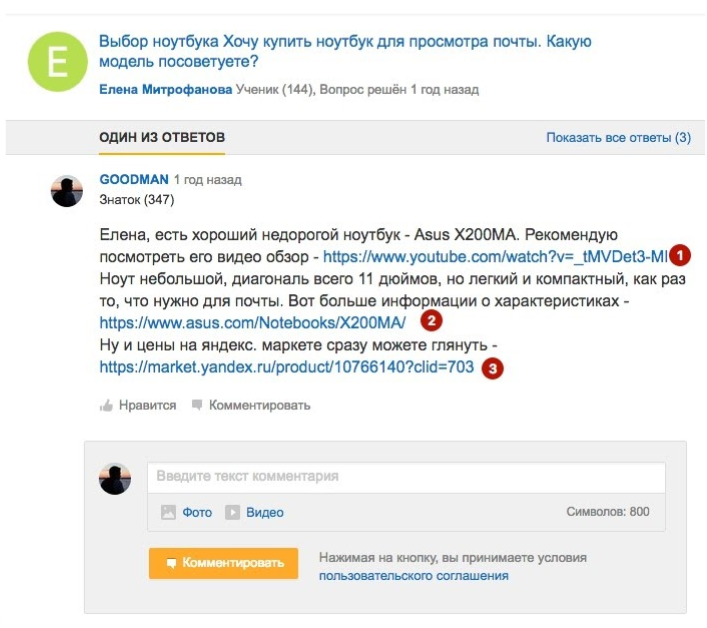
Task: Click the comment text input field
Action: point(406,476)
